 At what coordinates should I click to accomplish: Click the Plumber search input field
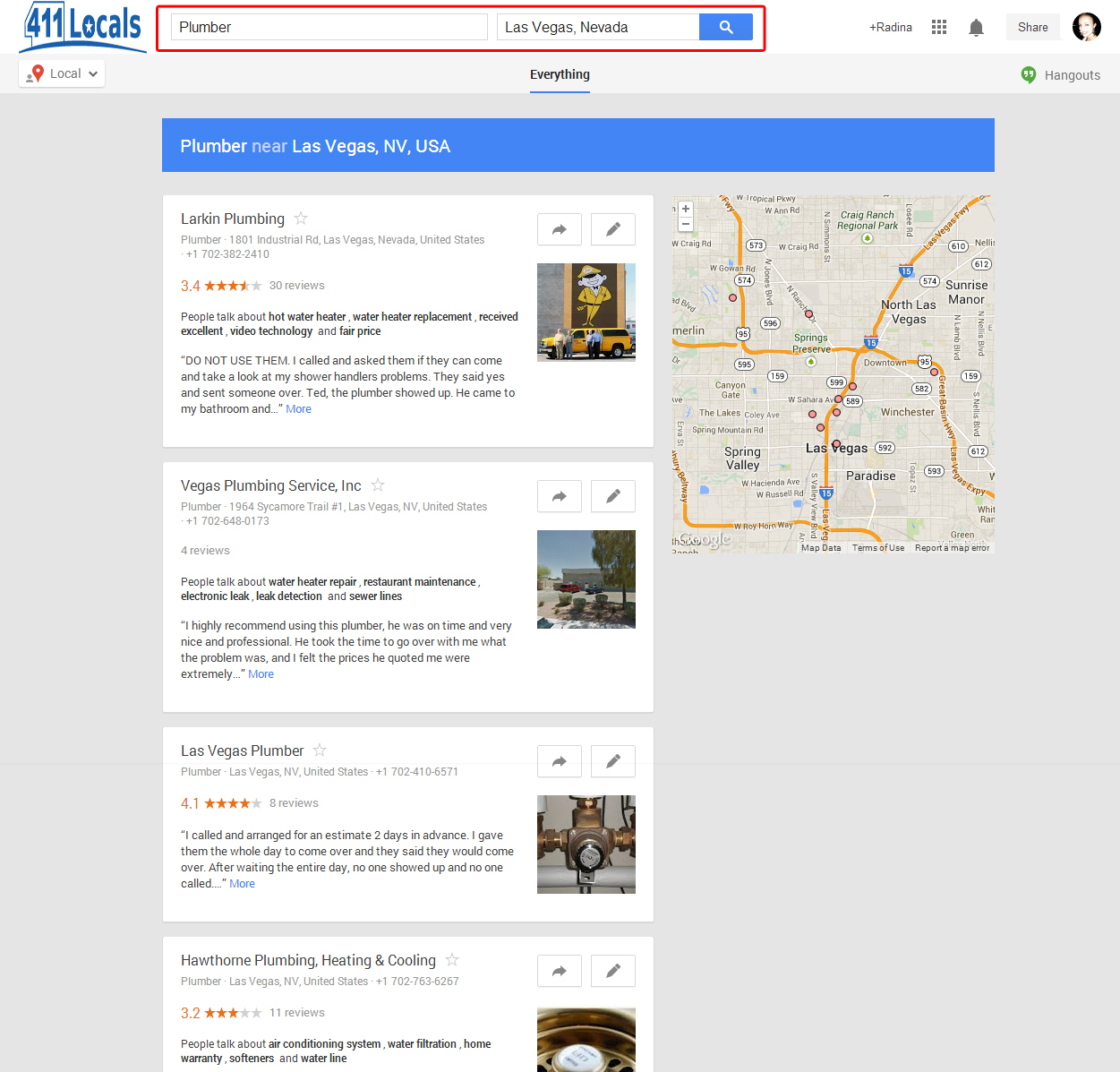(x=329, y=27)
